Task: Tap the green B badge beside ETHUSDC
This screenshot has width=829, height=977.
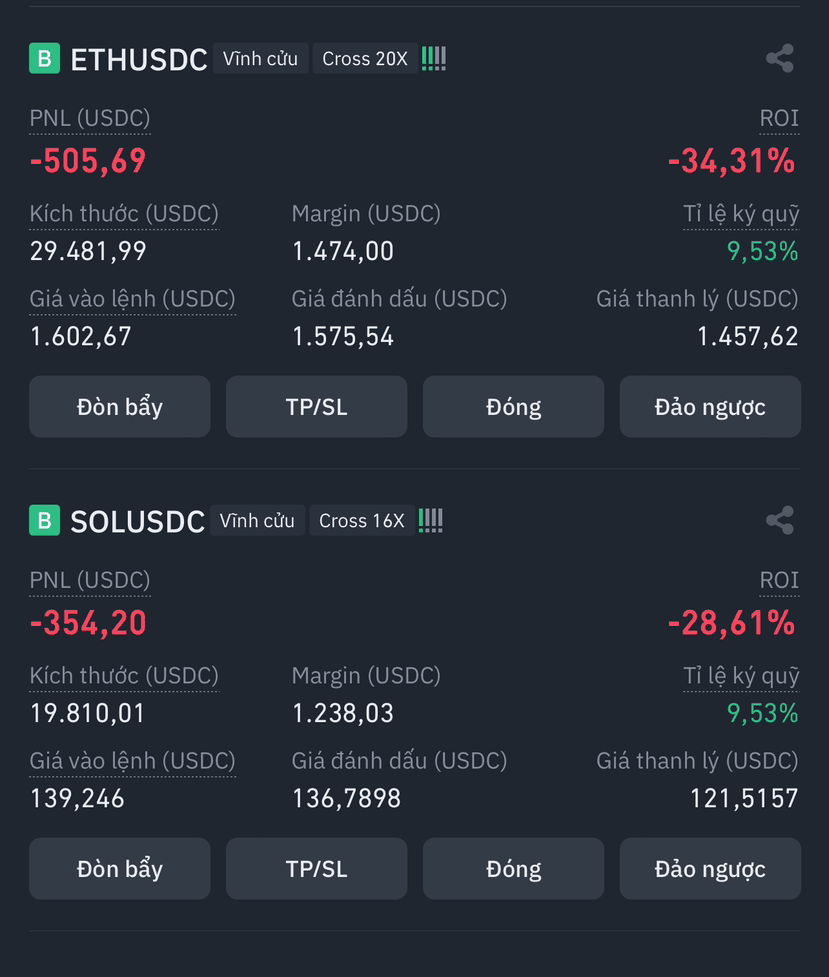Action: (x=45, y=59)
